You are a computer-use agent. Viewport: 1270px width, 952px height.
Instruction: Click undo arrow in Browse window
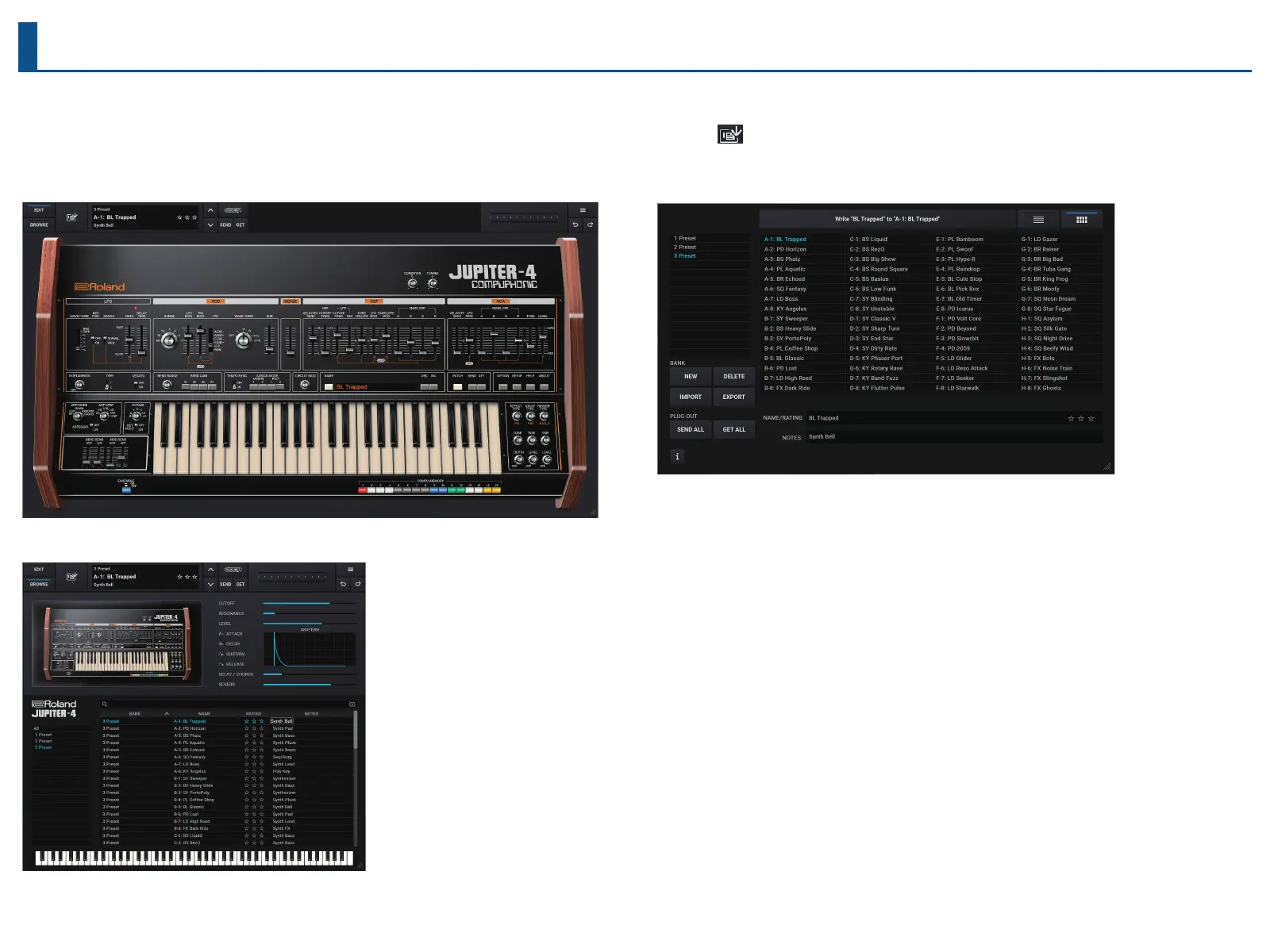(x=343, y=584)
